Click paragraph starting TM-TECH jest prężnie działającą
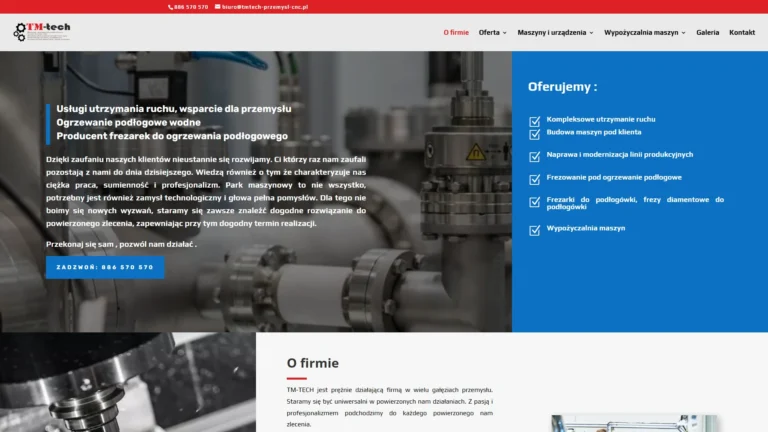Image resolution: width=768 pixels, height=432 pixels. [x=389, y=407]
